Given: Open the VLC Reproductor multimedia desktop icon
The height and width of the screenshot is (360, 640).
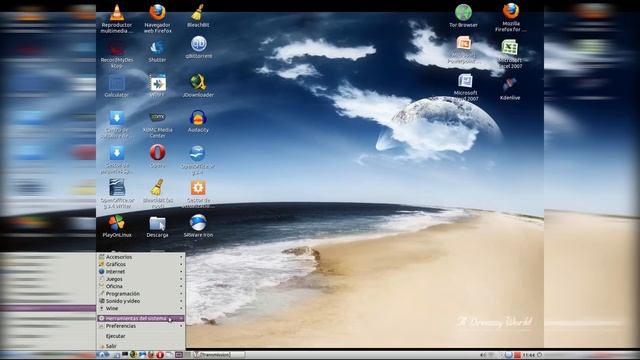Looking at the screenshot, I should tap(117, 13).
